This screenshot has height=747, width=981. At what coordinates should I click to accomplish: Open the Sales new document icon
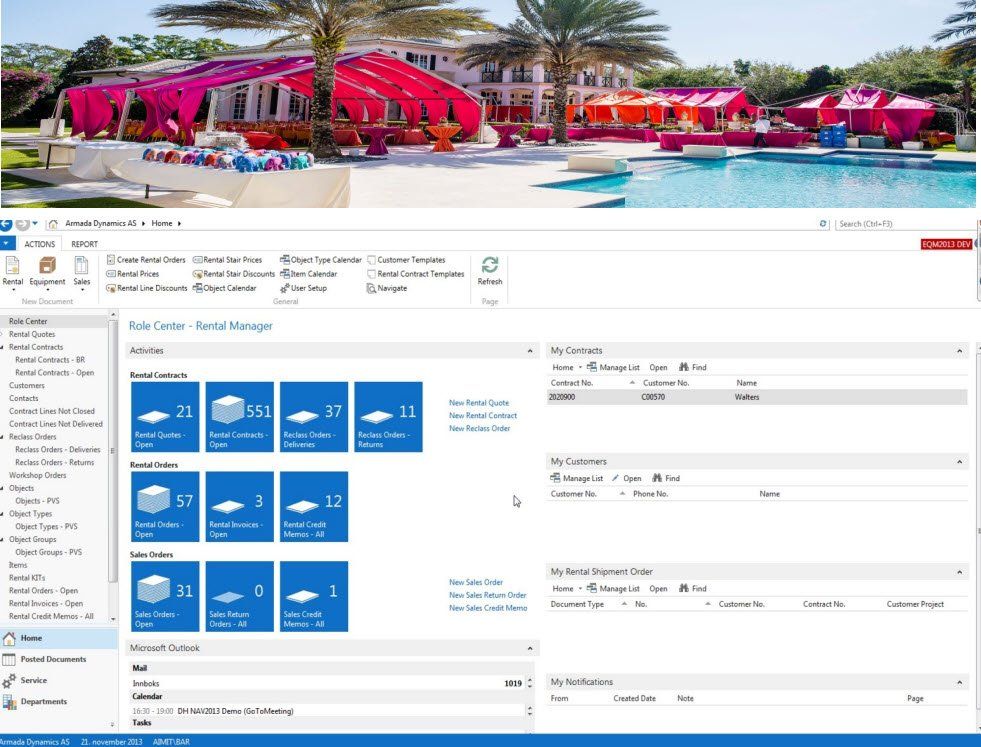[x=81, y=265]
